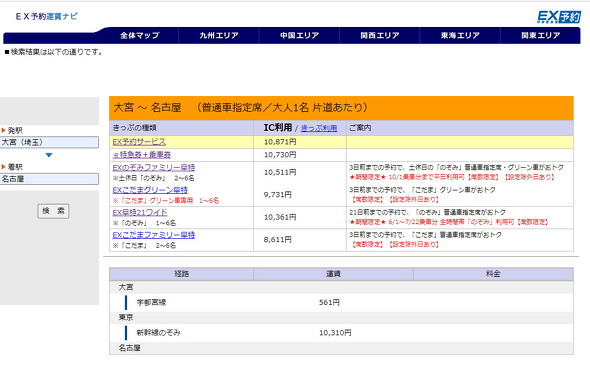The width and height of the screenshot is (590, 365).
Task: Click the 10,361円 fare value
Action: (x=280, y=217)
